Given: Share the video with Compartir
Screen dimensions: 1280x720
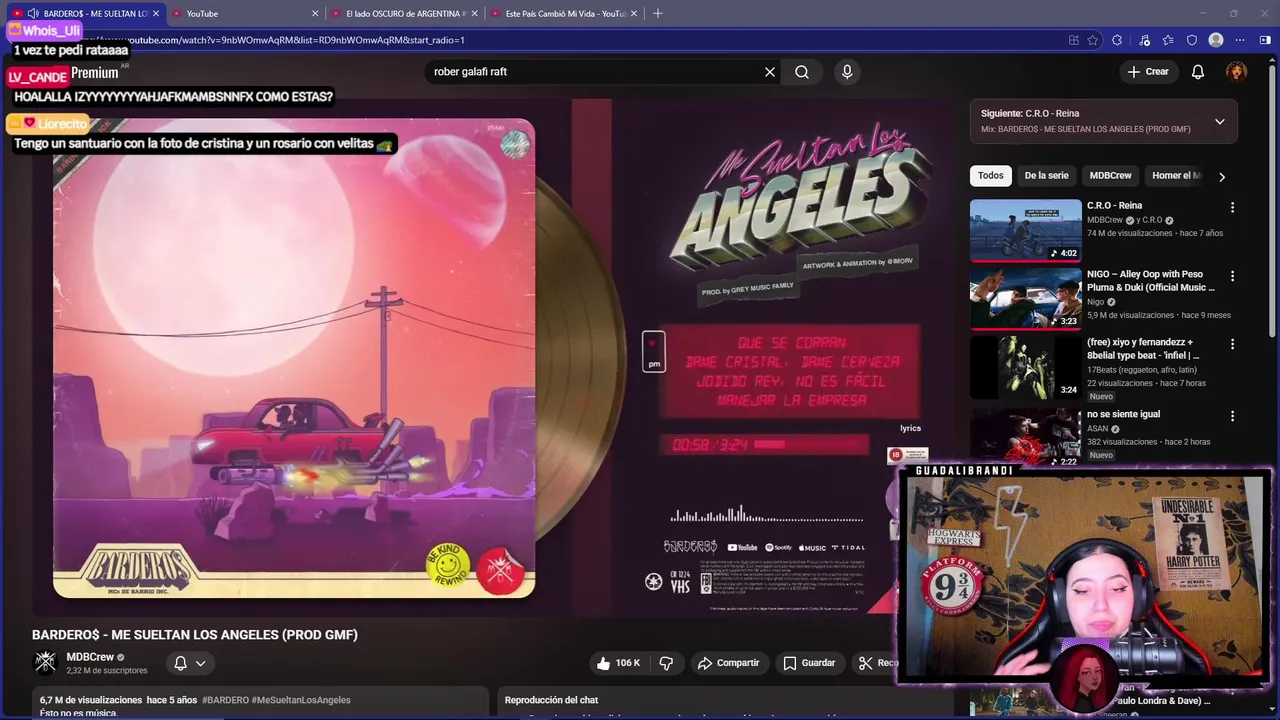Looking at the screenshot, I should tap(728, 663).
